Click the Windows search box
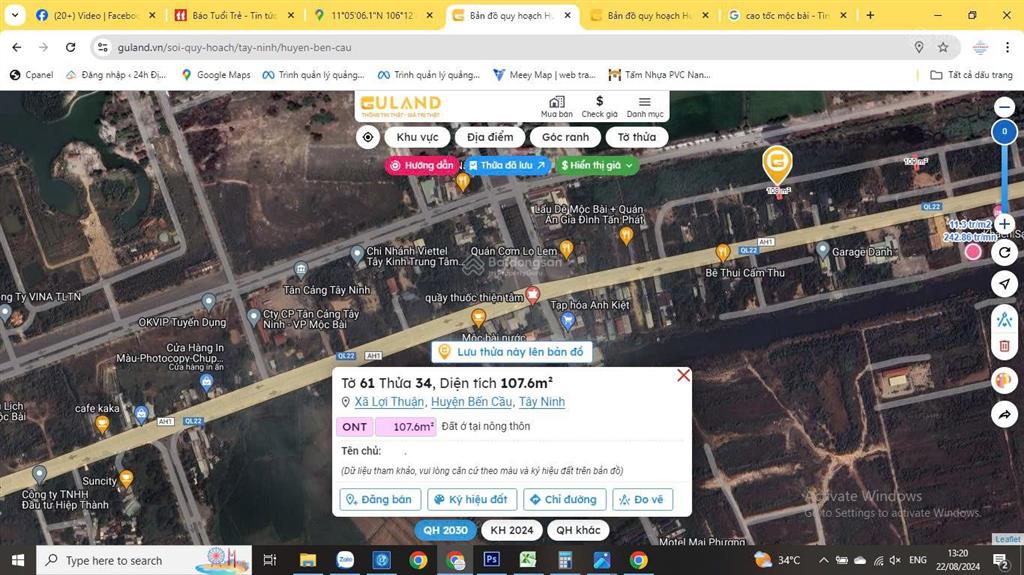 (x=144, y=560)
